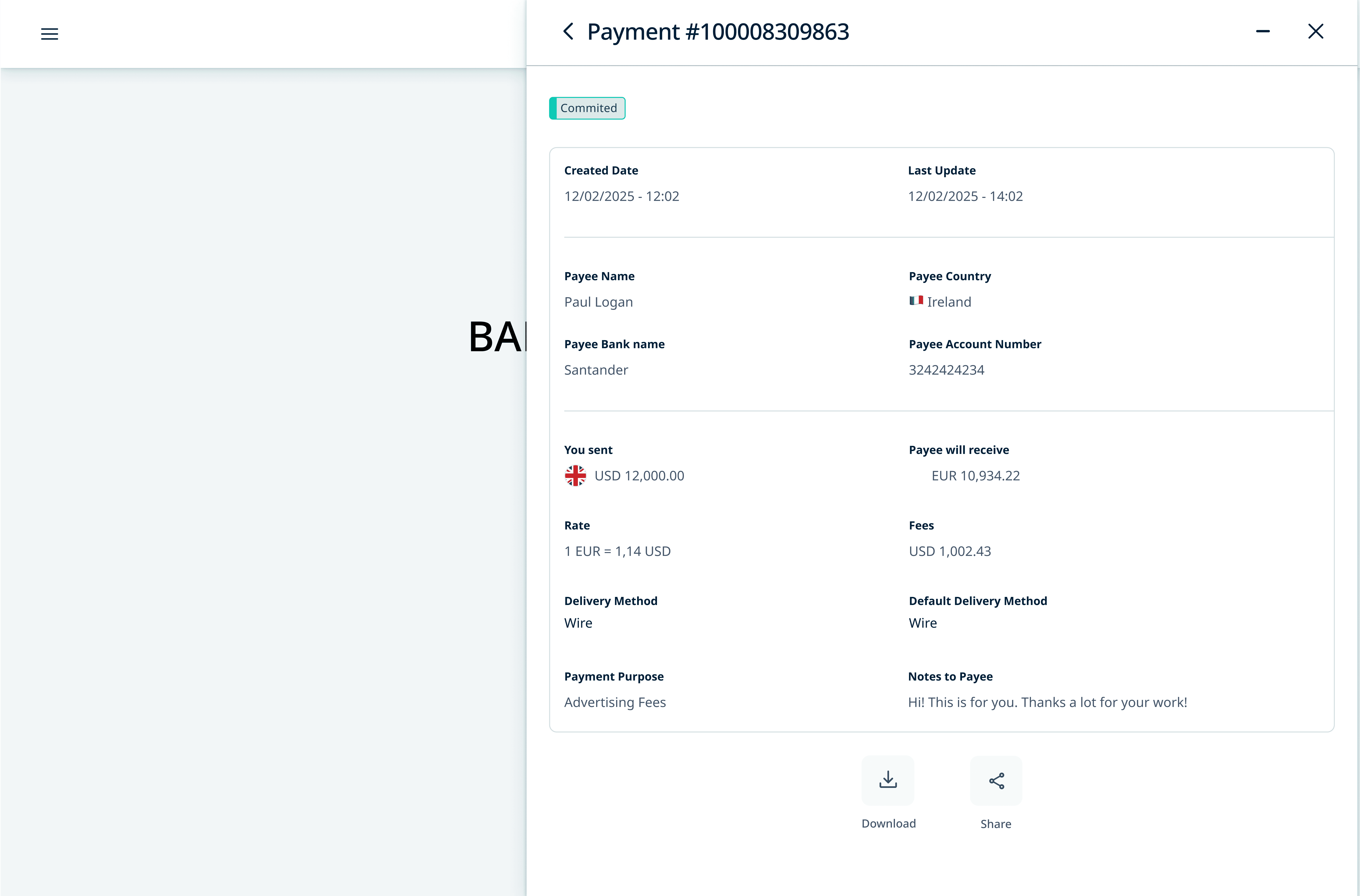Click the X to close the payment details
This screenshot has height=896, width=1360.
pyautogui.click(x=1316, y=31)
